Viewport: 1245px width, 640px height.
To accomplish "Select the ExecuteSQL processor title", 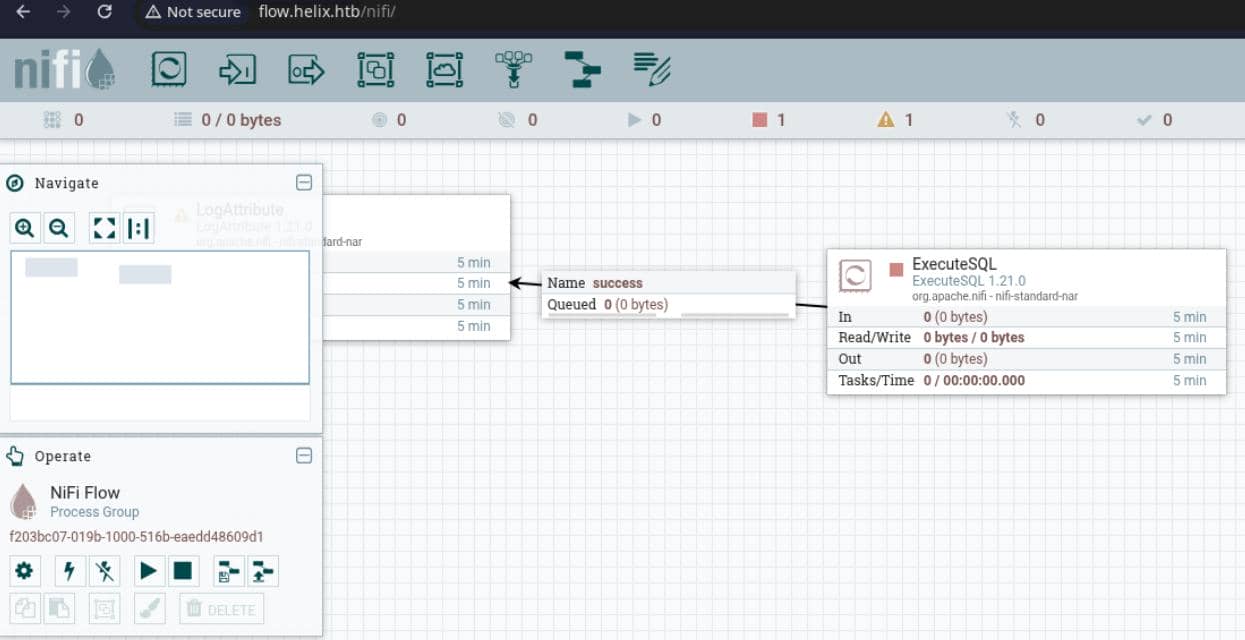I will (x=954, y=264).
